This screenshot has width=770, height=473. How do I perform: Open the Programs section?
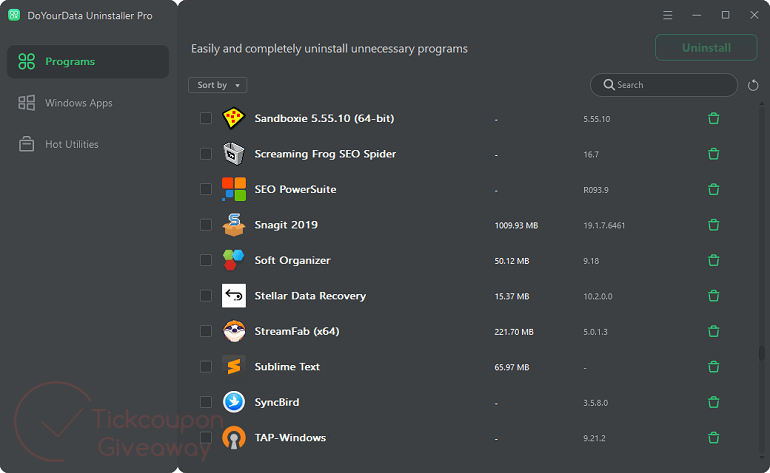[x=88, y=61]
